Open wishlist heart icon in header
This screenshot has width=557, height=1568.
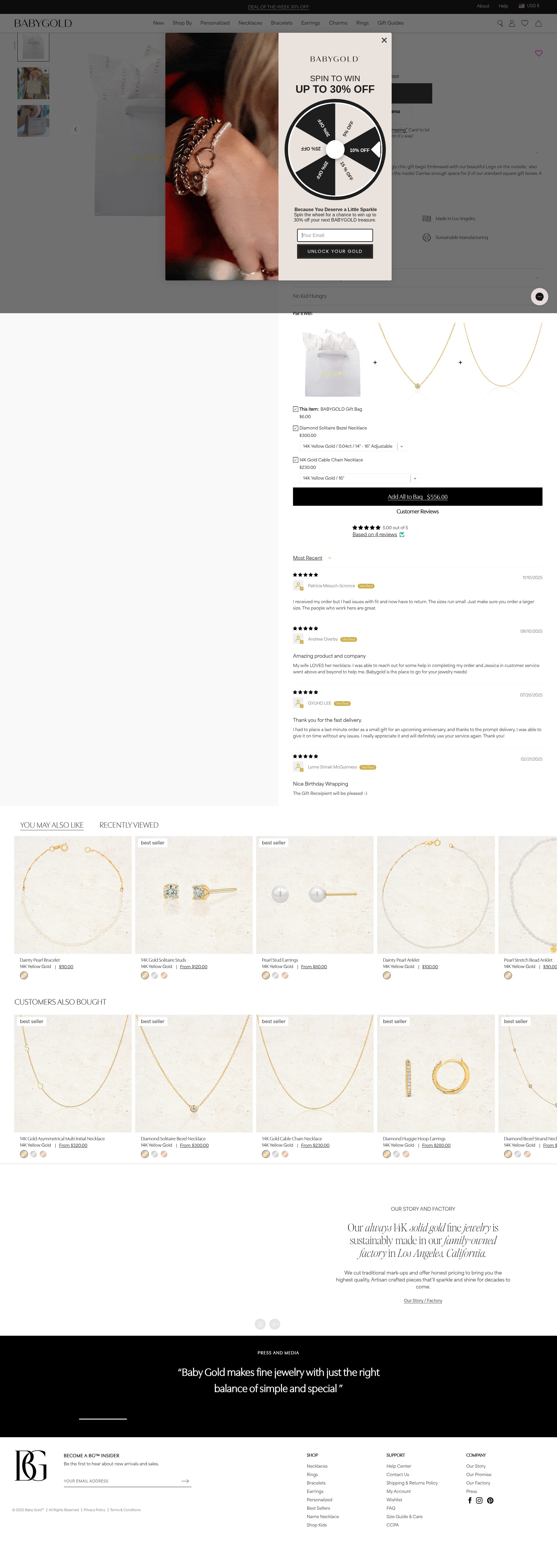(x=525, y=23)
